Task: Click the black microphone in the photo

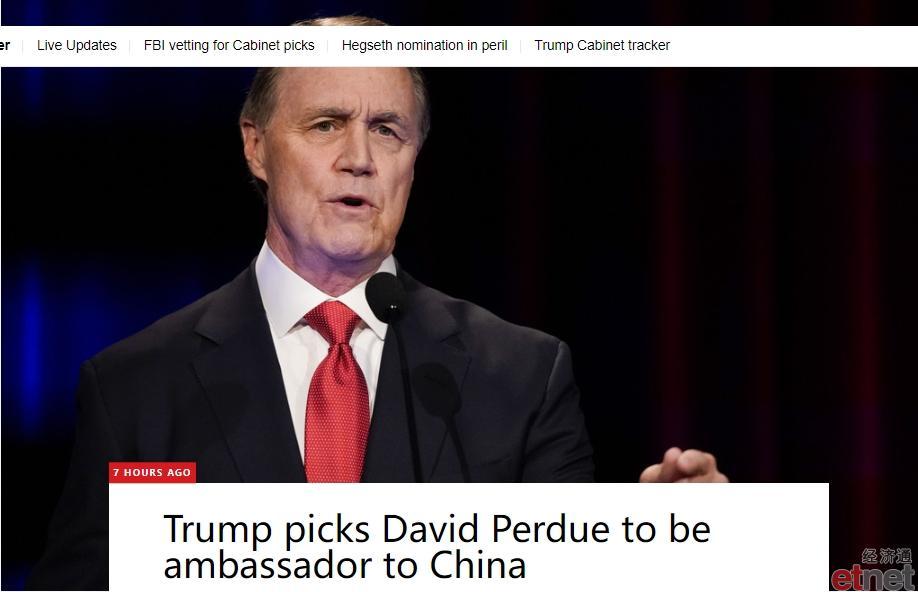Action: 386,297
